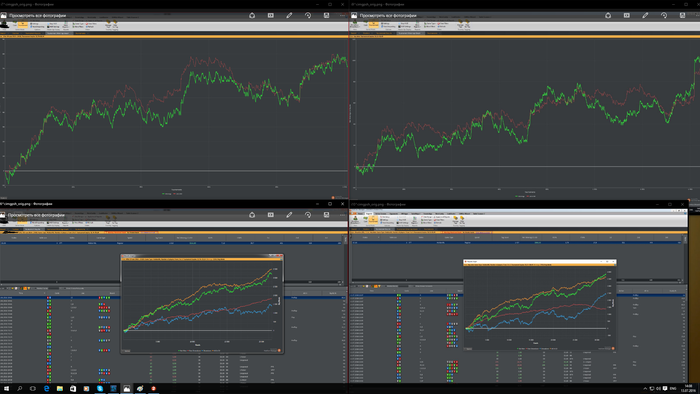Click Delete icon in bottom-left Photos window
Screen dimensions: 700x394
(x=326, y=215)
